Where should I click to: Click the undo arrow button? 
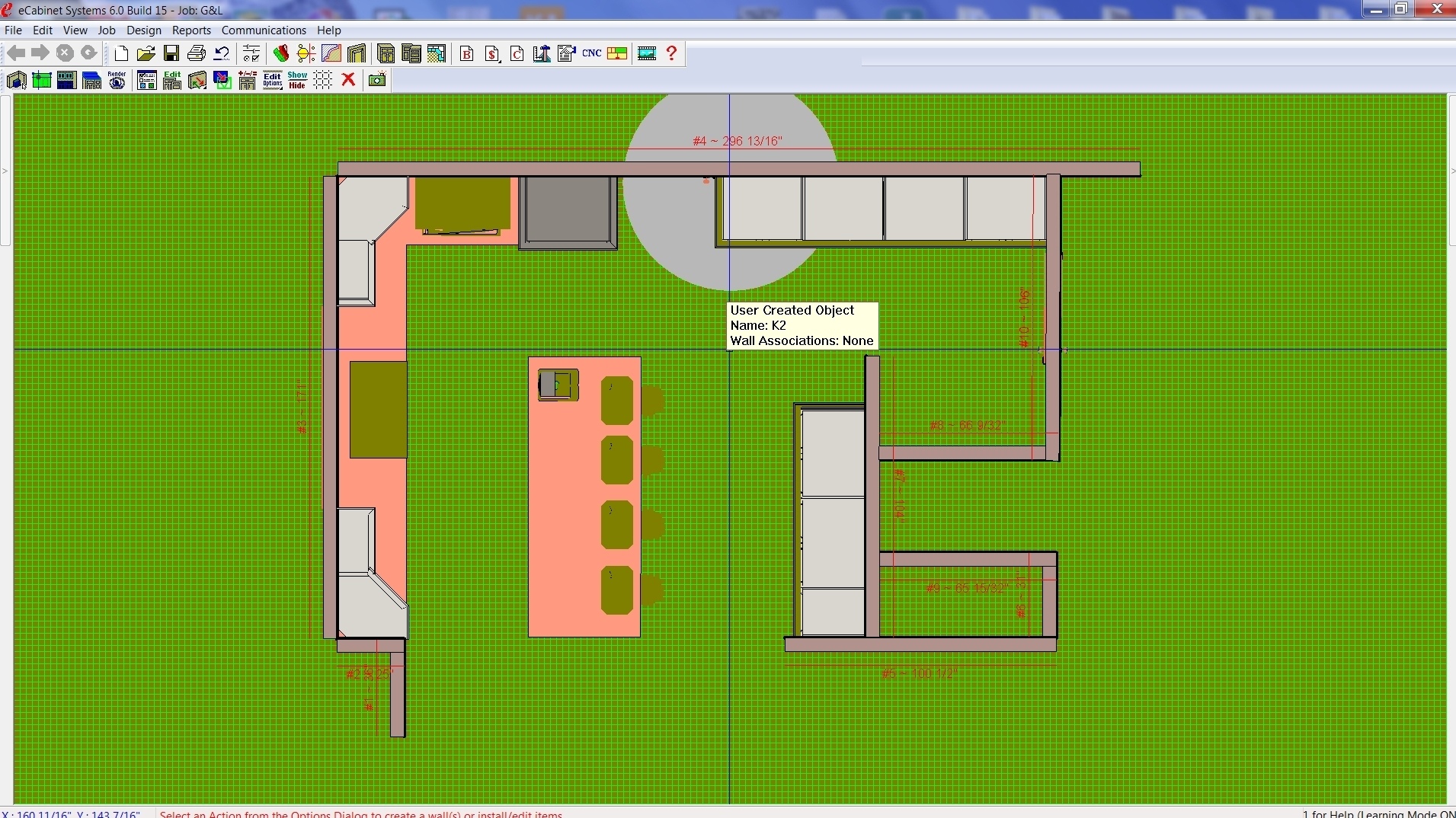click(x=222, y=53)
